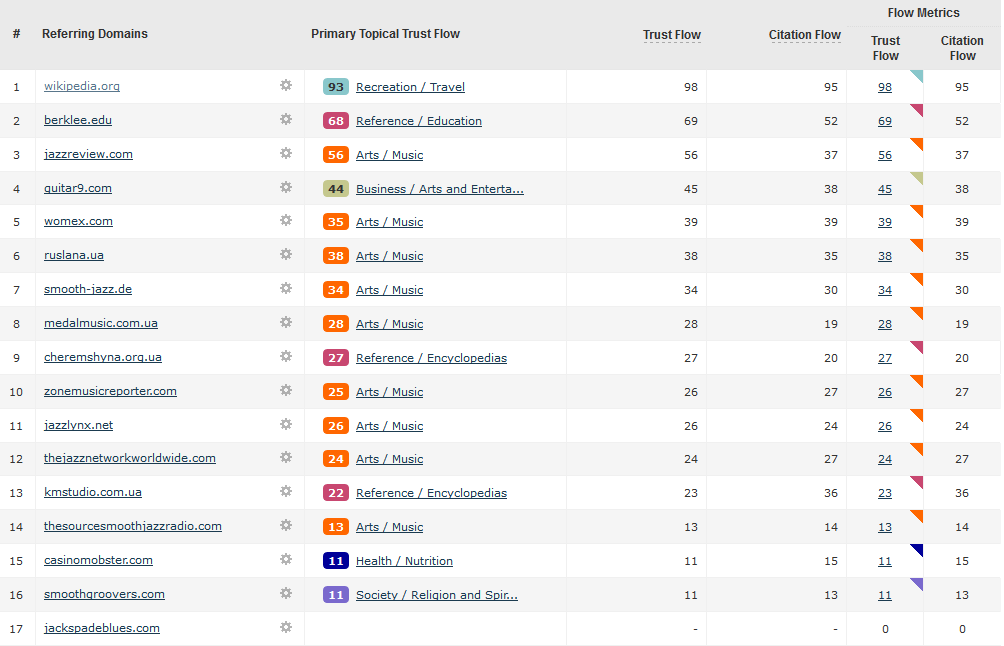Open gear settings for berklee.edu row
The height and width of the screenshot is (646, 1004).
coord(286,119)
